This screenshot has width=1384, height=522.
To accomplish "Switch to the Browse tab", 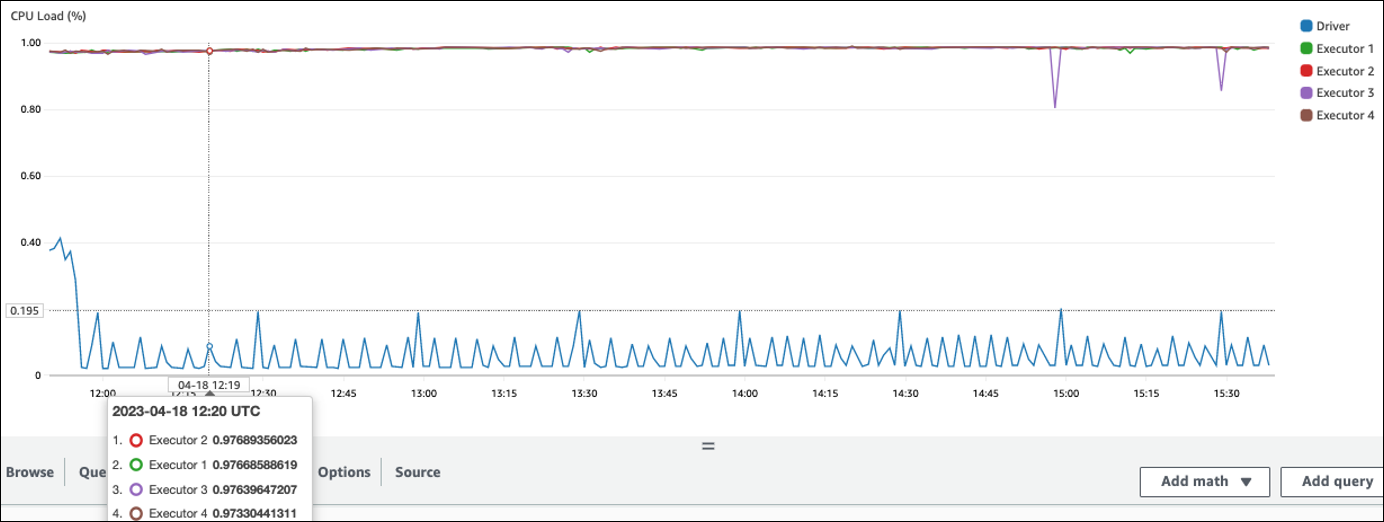I will tap(30, 472).
